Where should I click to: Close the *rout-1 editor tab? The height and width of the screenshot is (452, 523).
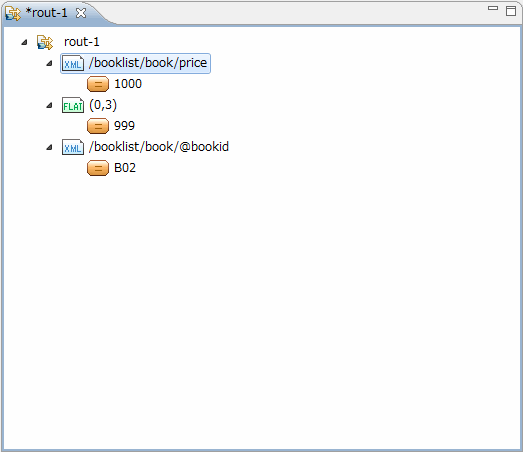click(x=81, y=13)
